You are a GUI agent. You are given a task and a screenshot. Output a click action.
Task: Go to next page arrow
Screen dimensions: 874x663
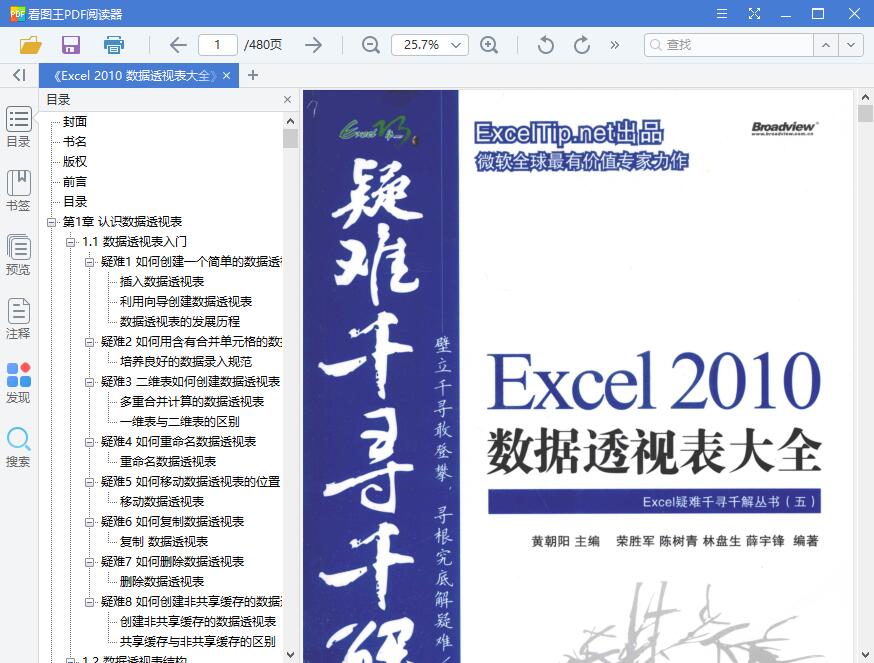(x=313, y=45)
